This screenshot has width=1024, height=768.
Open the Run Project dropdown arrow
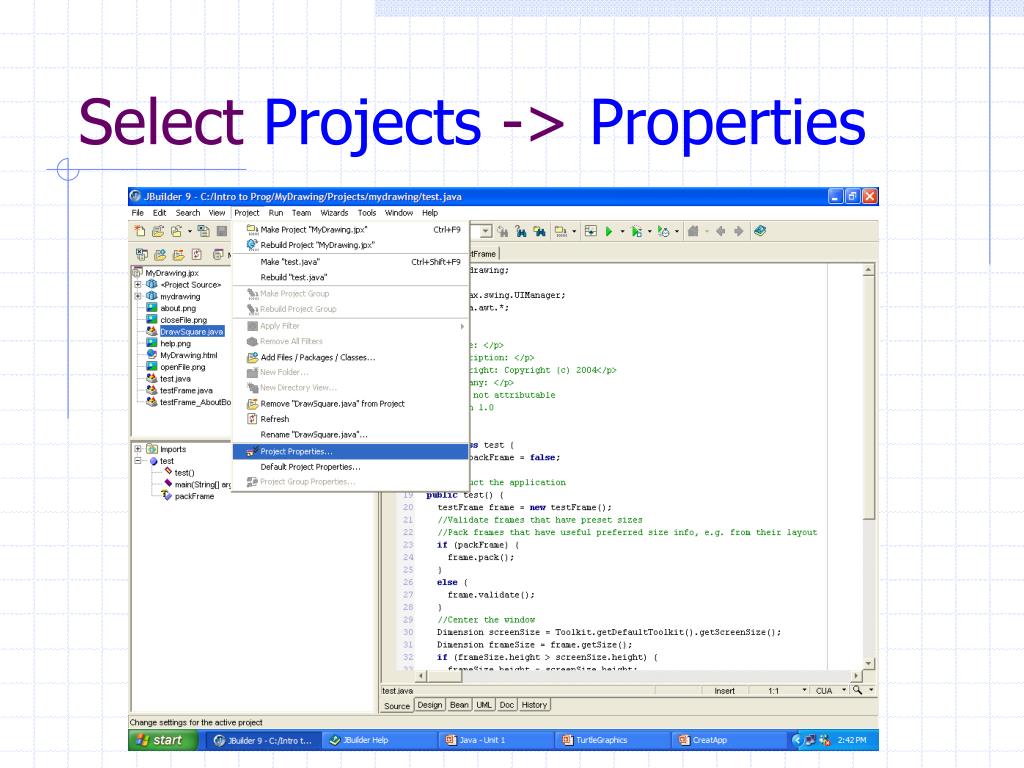click(622, 231)
